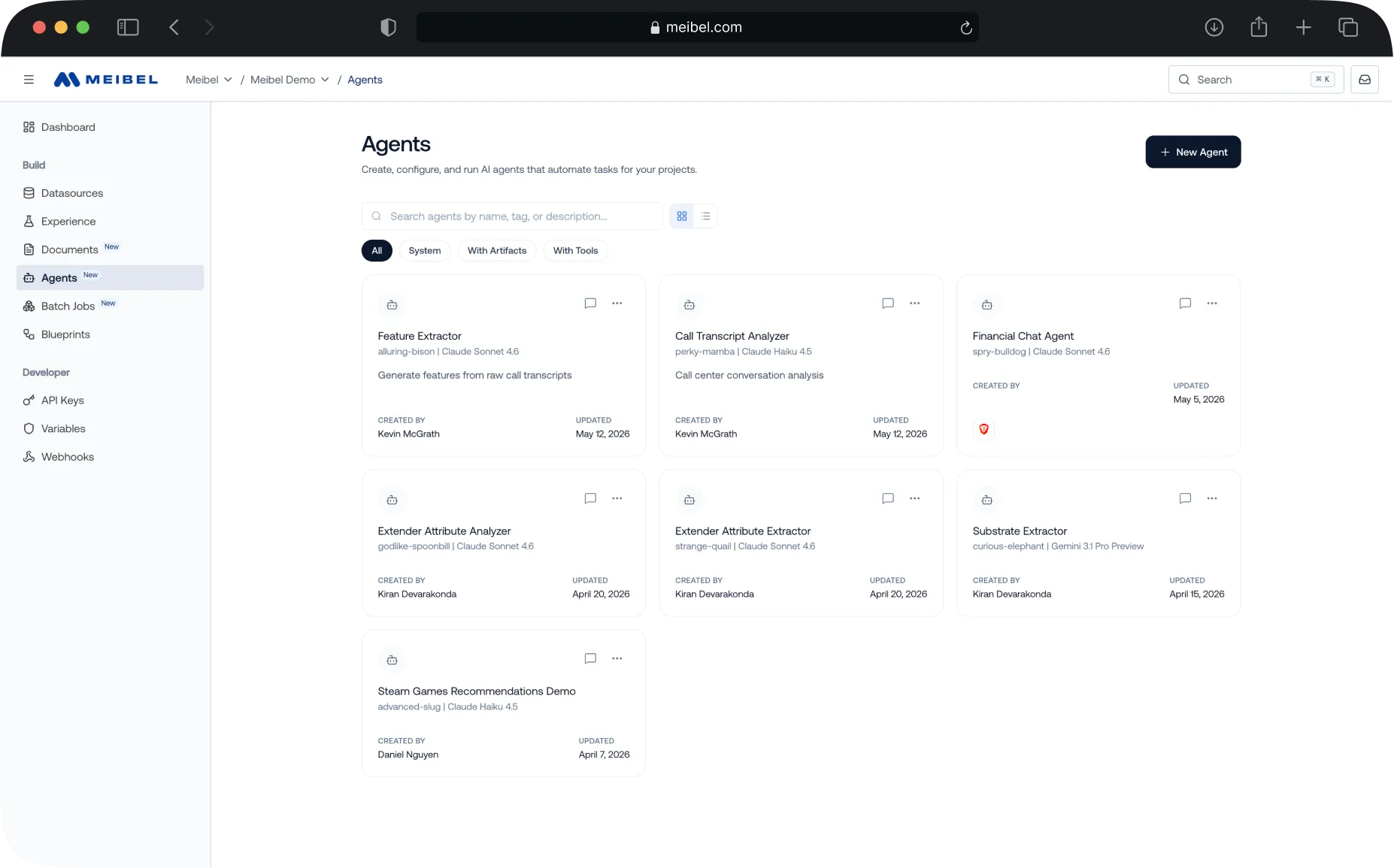Open Batch Jobs in the sidebar
Viewport: 1394px width, 868px height.
110,306
